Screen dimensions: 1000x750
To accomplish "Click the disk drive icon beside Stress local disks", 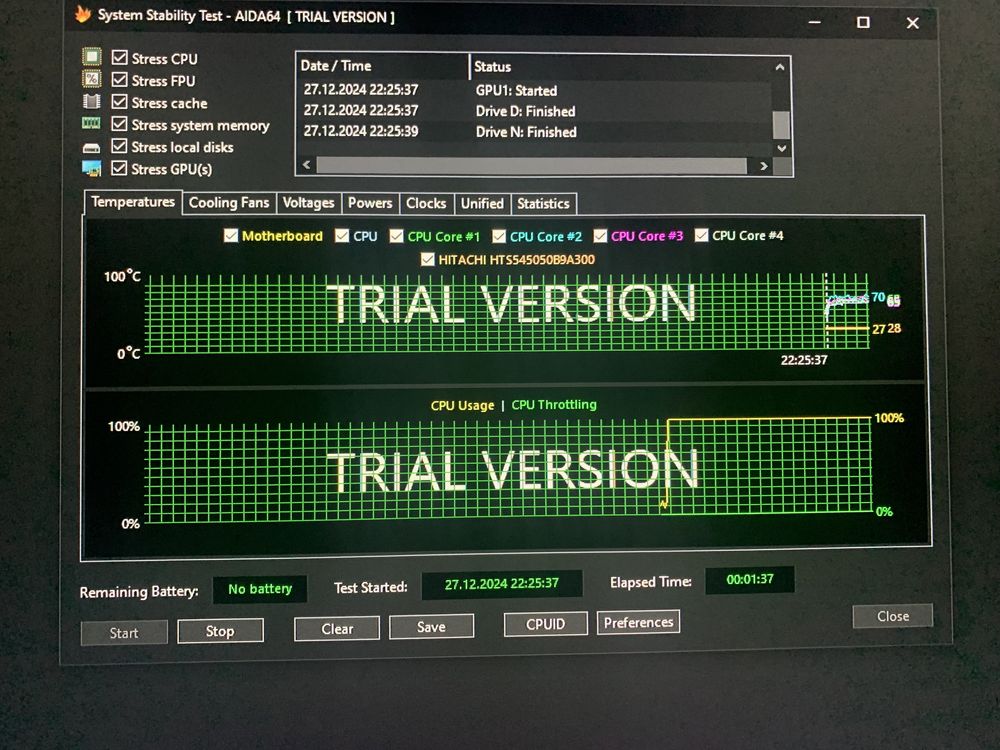I will (x=91, y=148).
